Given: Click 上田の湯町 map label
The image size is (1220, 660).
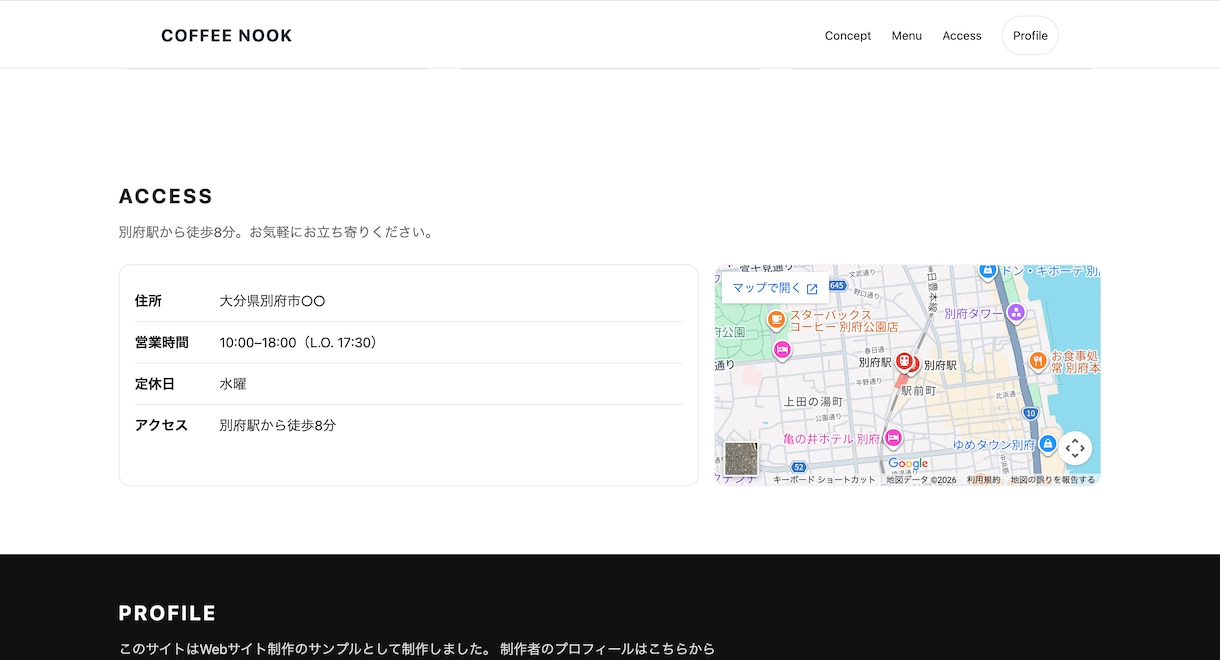Looking at the screenshot, I should [x=814, y=402].
